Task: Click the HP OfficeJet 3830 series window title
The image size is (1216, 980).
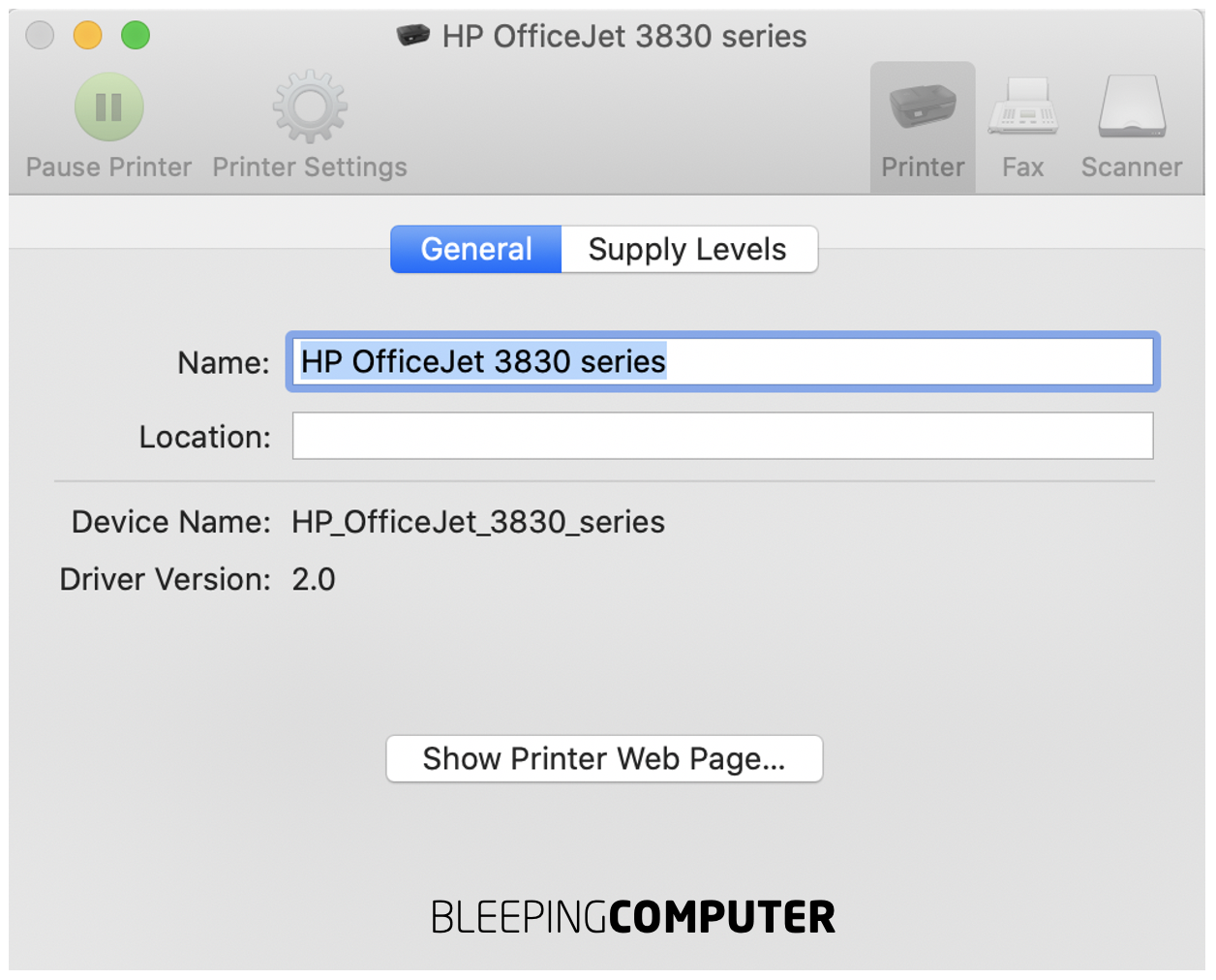Action: pyautogui.click(x=624, y=36)
